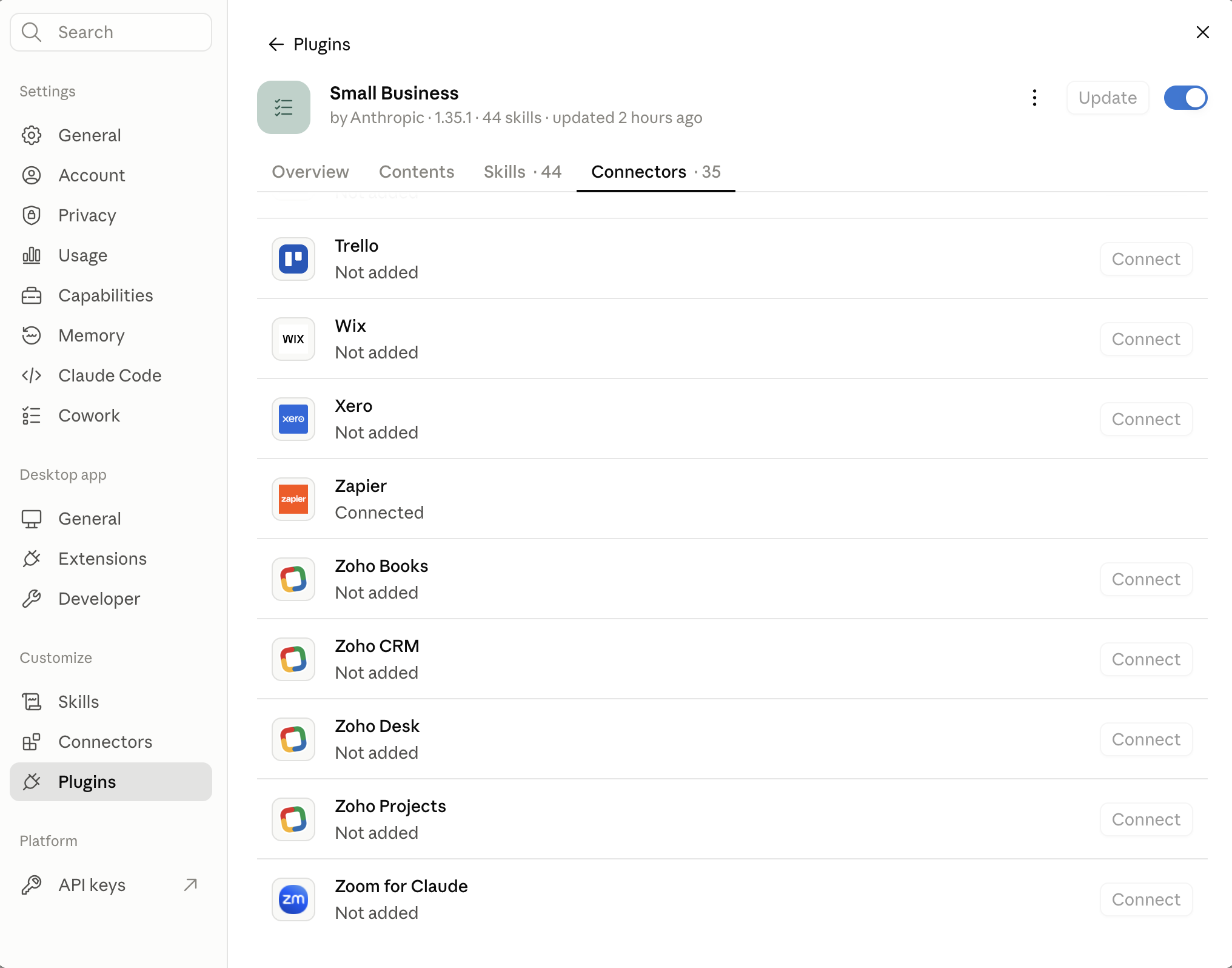Click the Zoom for Claude icon
This screenshot has width=1232, height=968.
293,899
